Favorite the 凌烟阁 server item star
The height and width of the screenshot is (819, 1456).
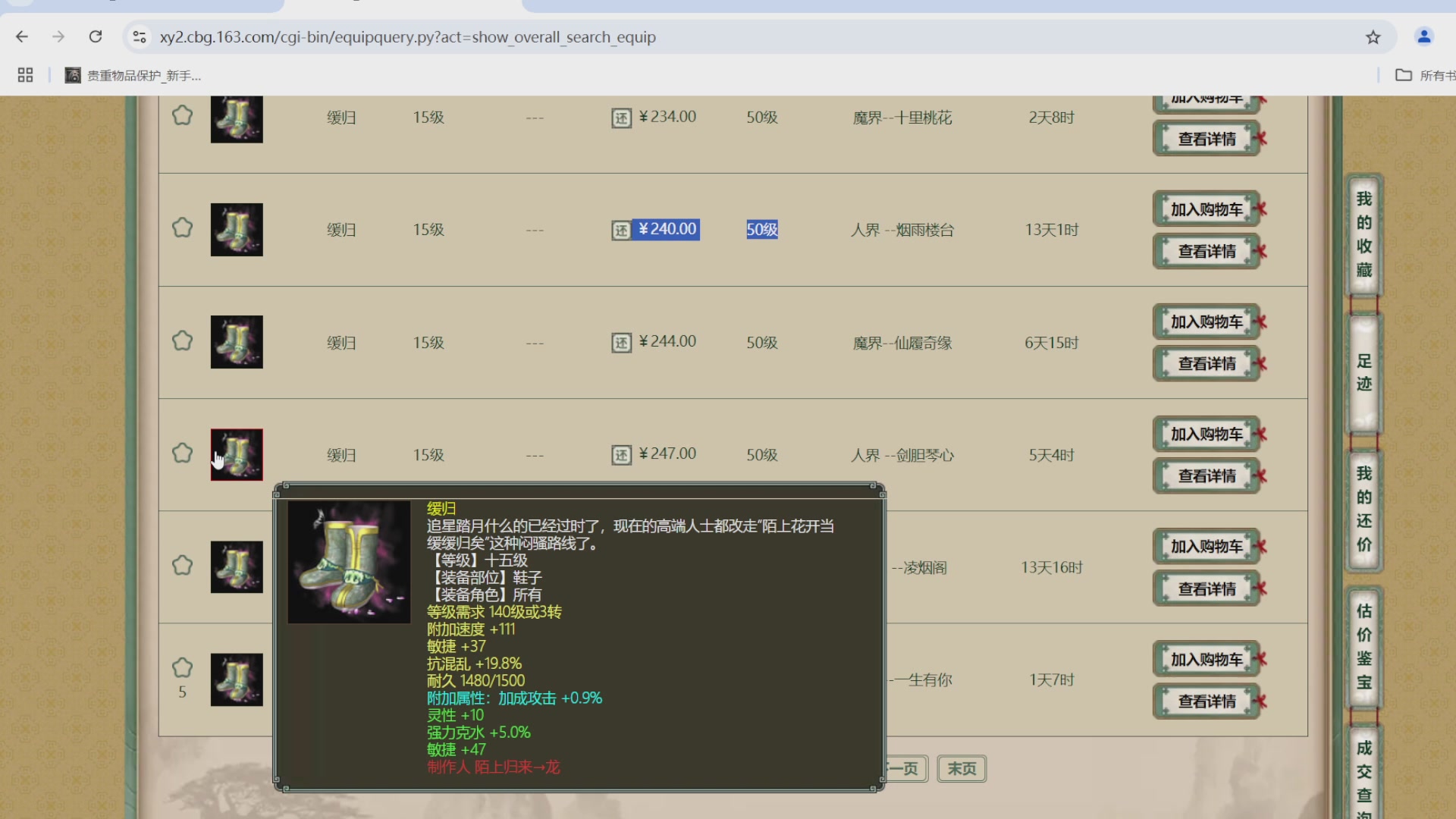pos(182,566)
